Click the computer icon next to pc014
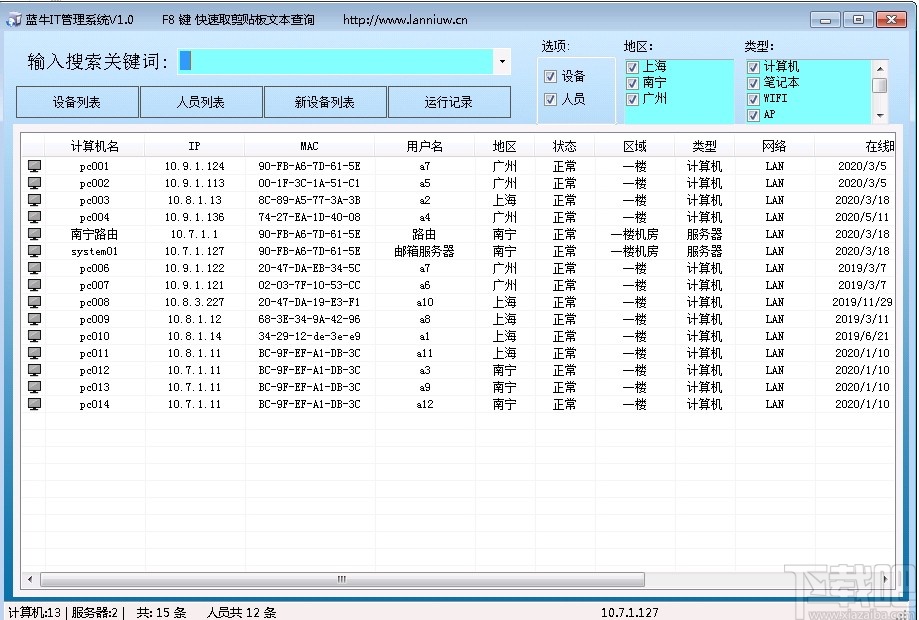Image resolution: width=919 pixels, height=620 pixels. tap(34, 404)
